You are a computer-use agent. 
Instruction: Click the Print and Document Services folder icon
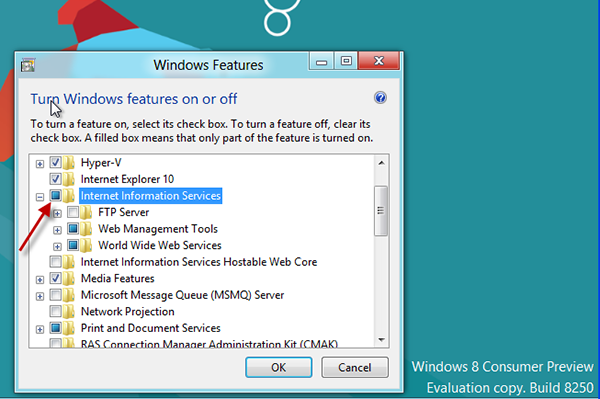tap(69, 328)
